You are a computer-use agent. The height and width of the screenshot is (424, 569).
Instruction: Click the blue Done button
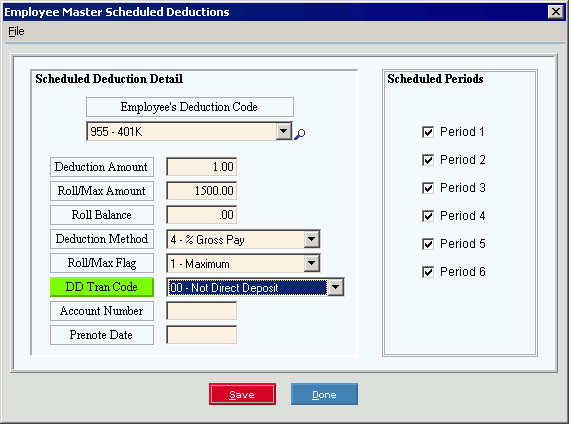[x=324, y=394]
